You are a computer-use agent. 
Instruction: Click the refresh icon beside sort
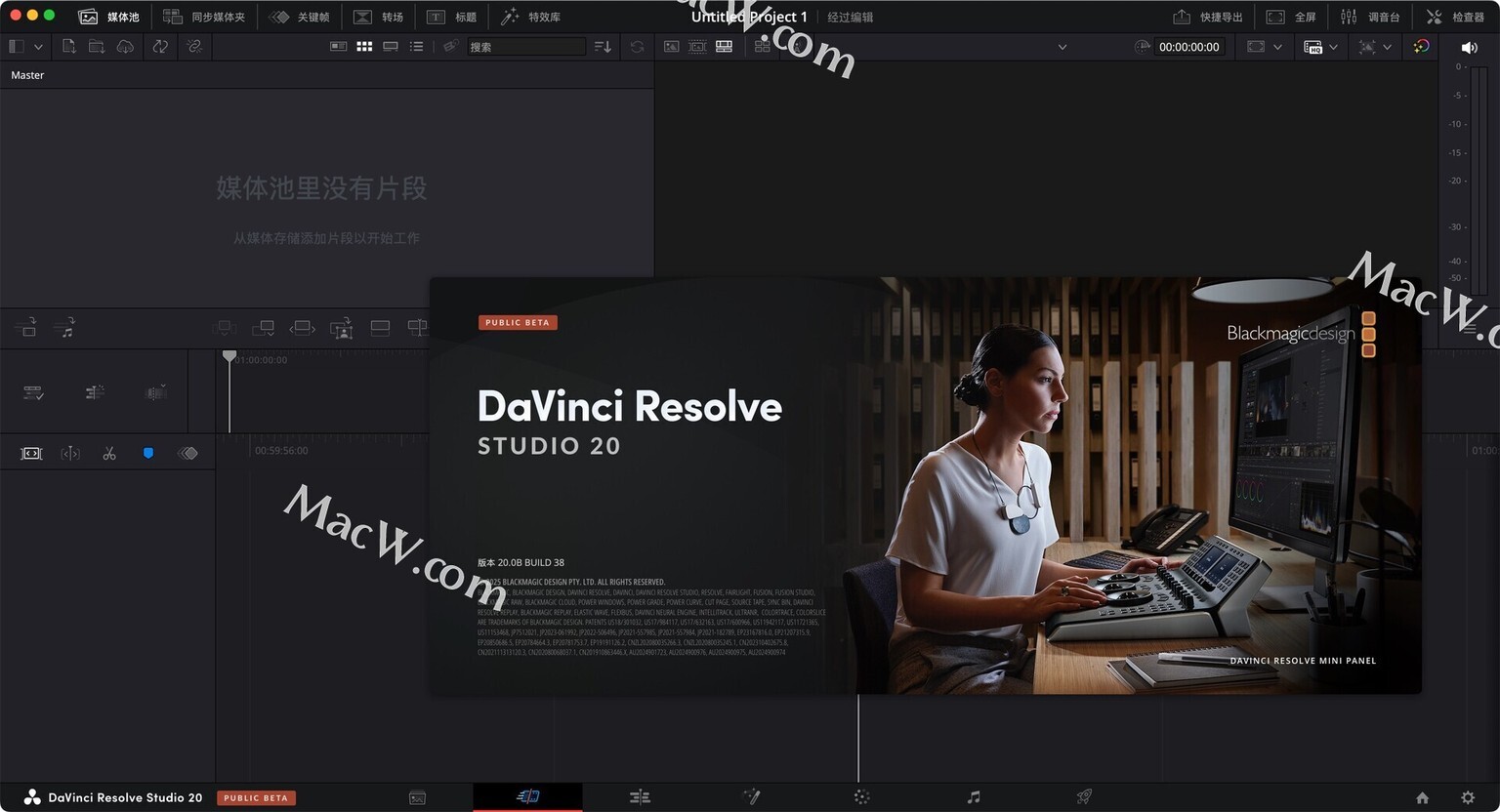pyautogui.click(x=637, y=46)
